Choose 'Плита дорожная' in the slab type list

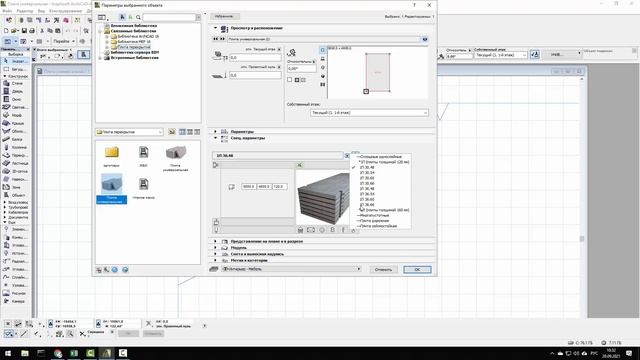pos(374,220)
